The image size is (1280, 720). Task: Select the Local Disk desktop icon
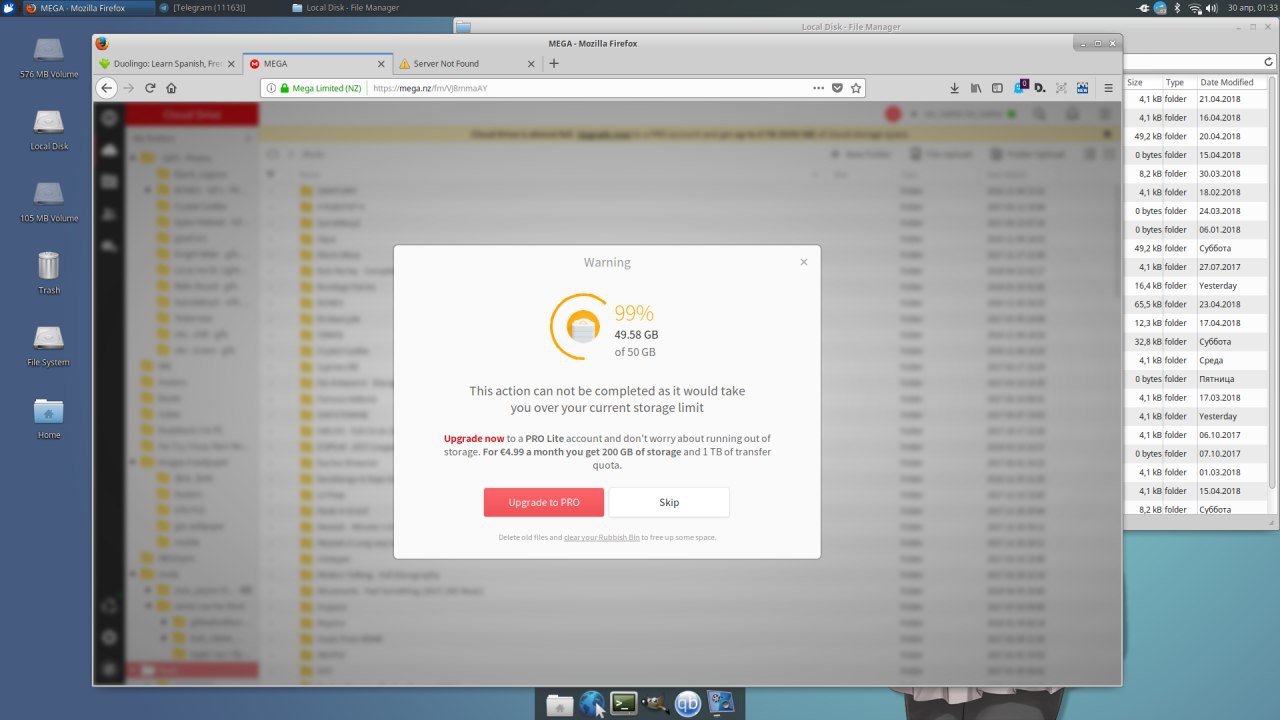coord(48,129)
